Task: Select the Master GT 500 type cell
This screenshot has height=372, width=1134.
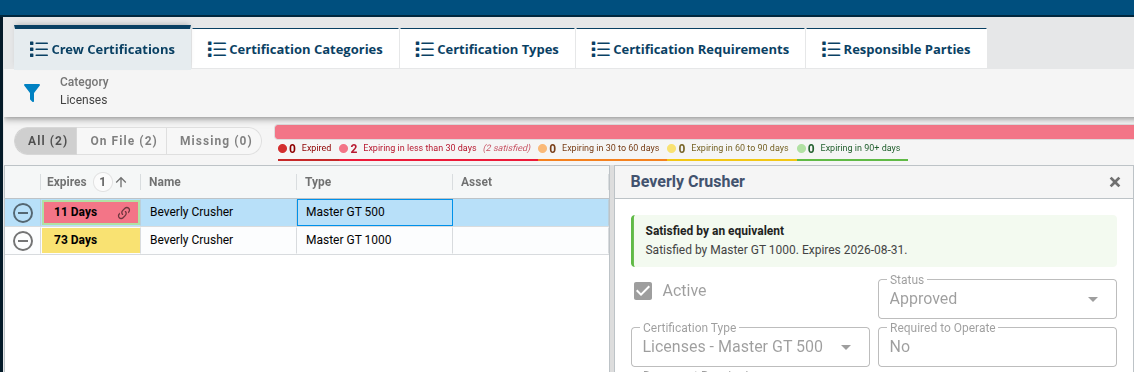Action: (375, 213)
